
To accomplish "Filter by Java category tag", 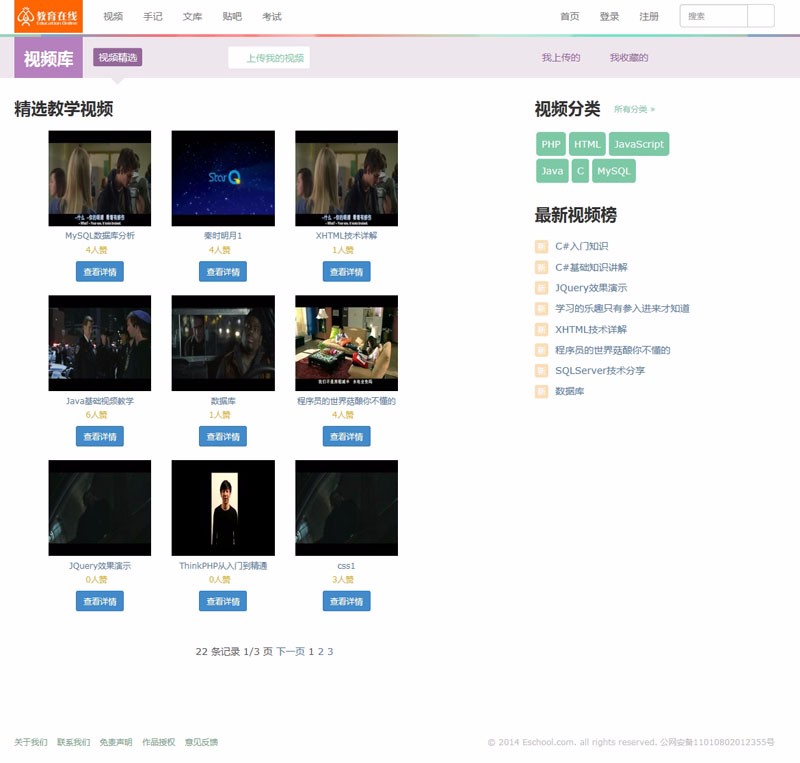I will [x=553, y=170].
